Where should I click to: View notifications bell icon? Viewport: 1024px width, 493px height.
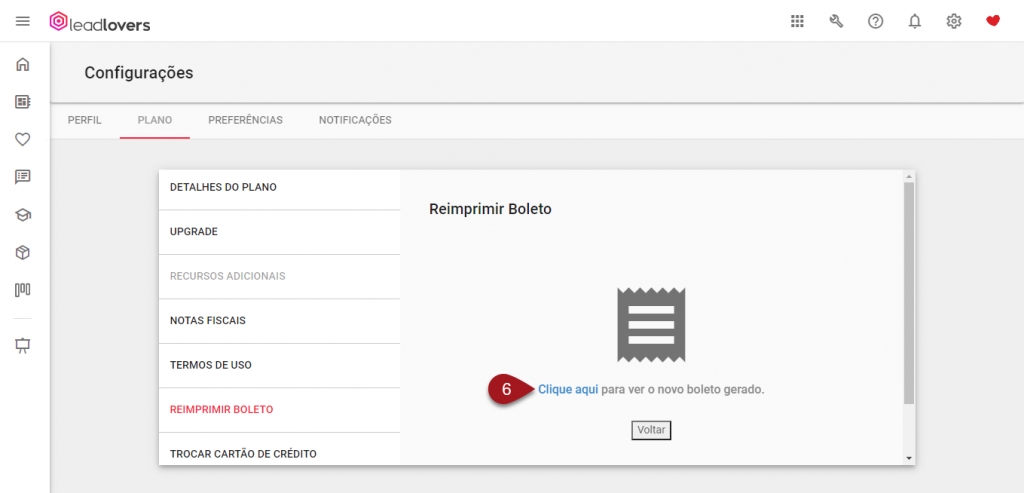pyautogui.click(x=914, y=21)
